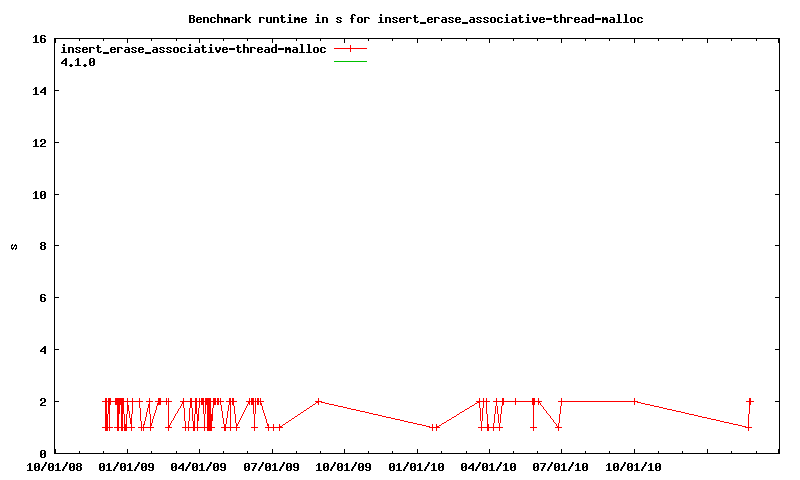Click the x-axis date label 10/01/08

(x=54, y=466)
